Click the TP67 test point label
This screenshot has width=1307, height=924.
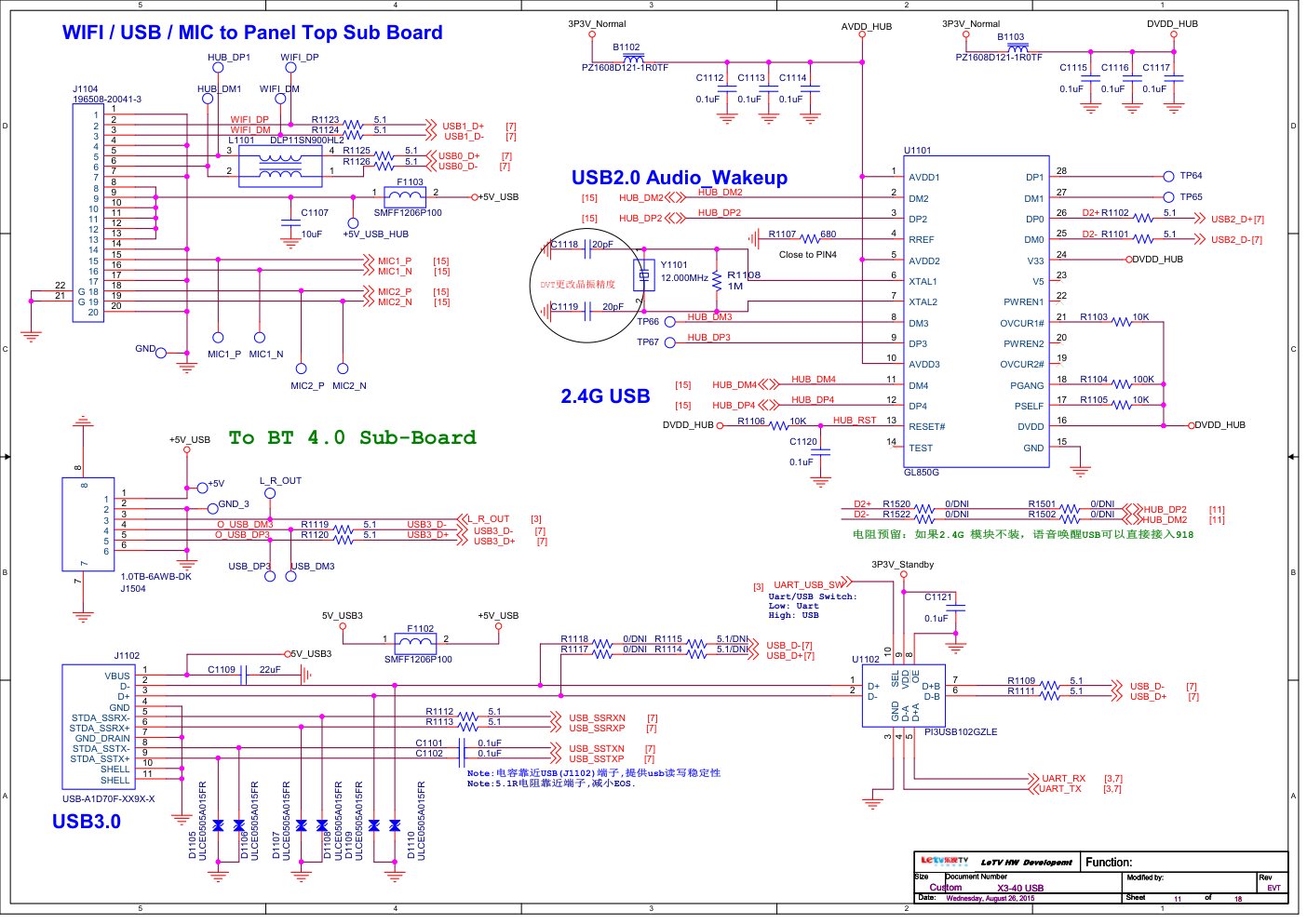click(648, 342)
